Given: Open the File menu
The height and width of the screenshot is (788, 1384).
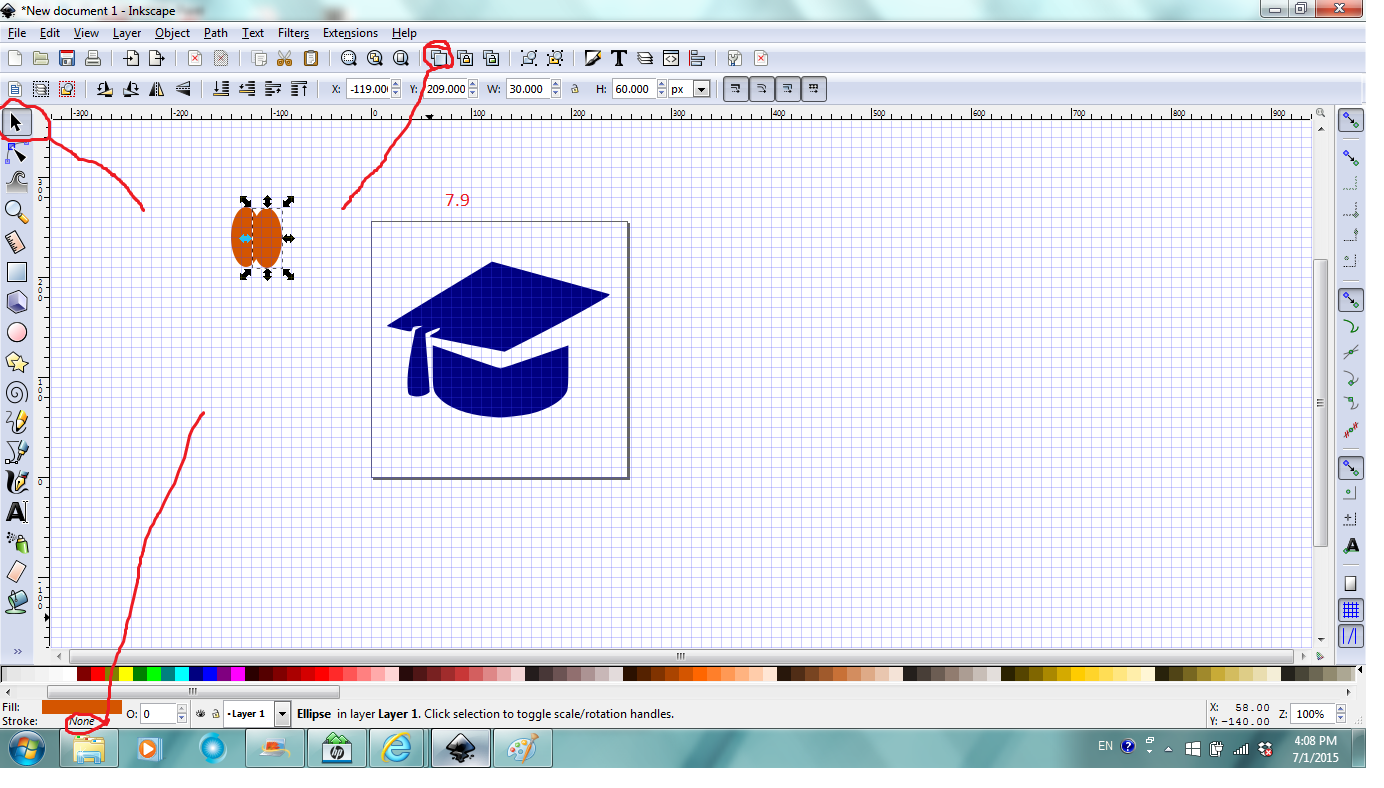Looking at the screenshot, I should [17, 33].
